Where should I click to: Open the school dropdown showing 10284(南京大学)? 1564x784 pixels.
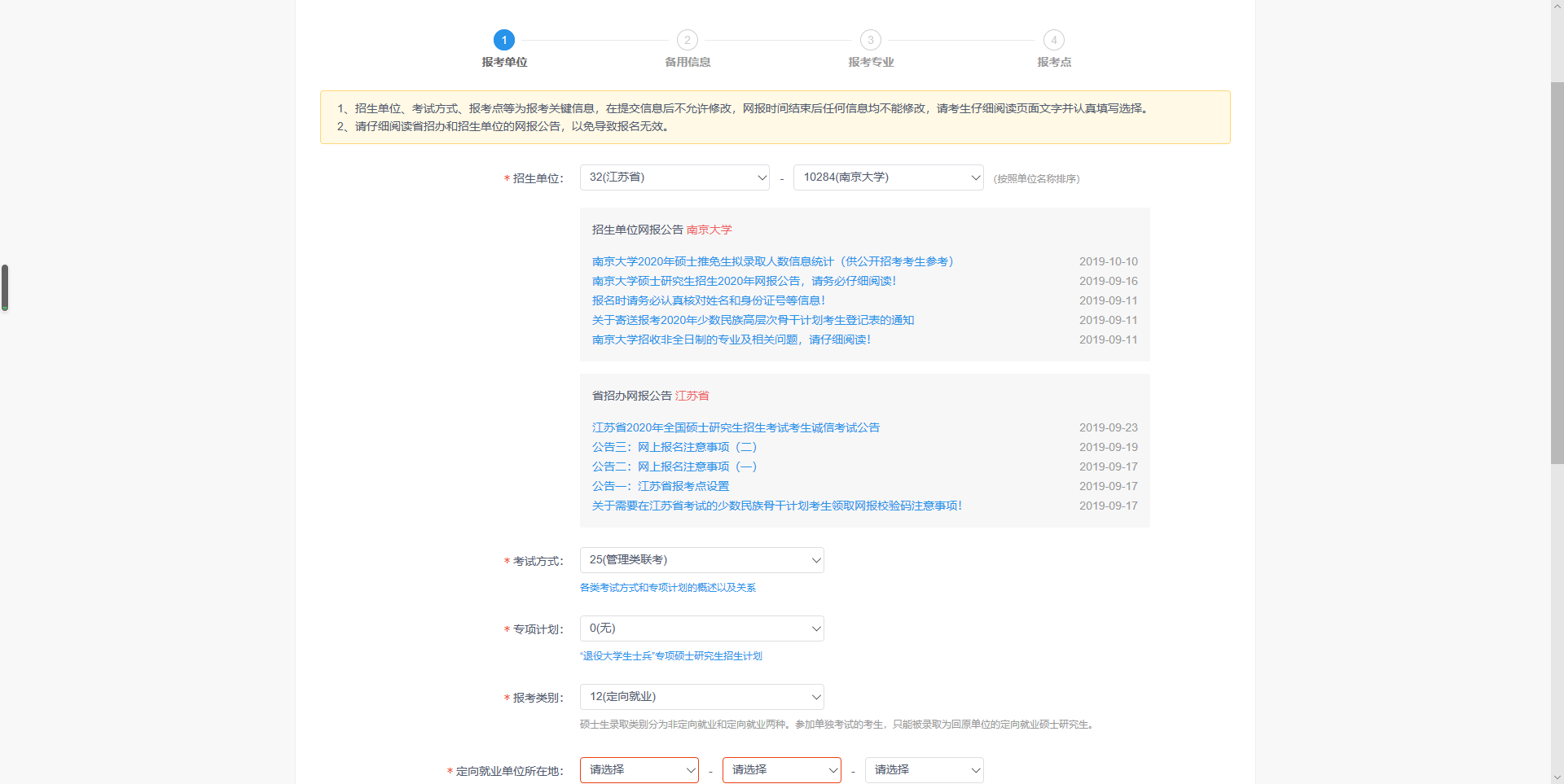(888, 177)
